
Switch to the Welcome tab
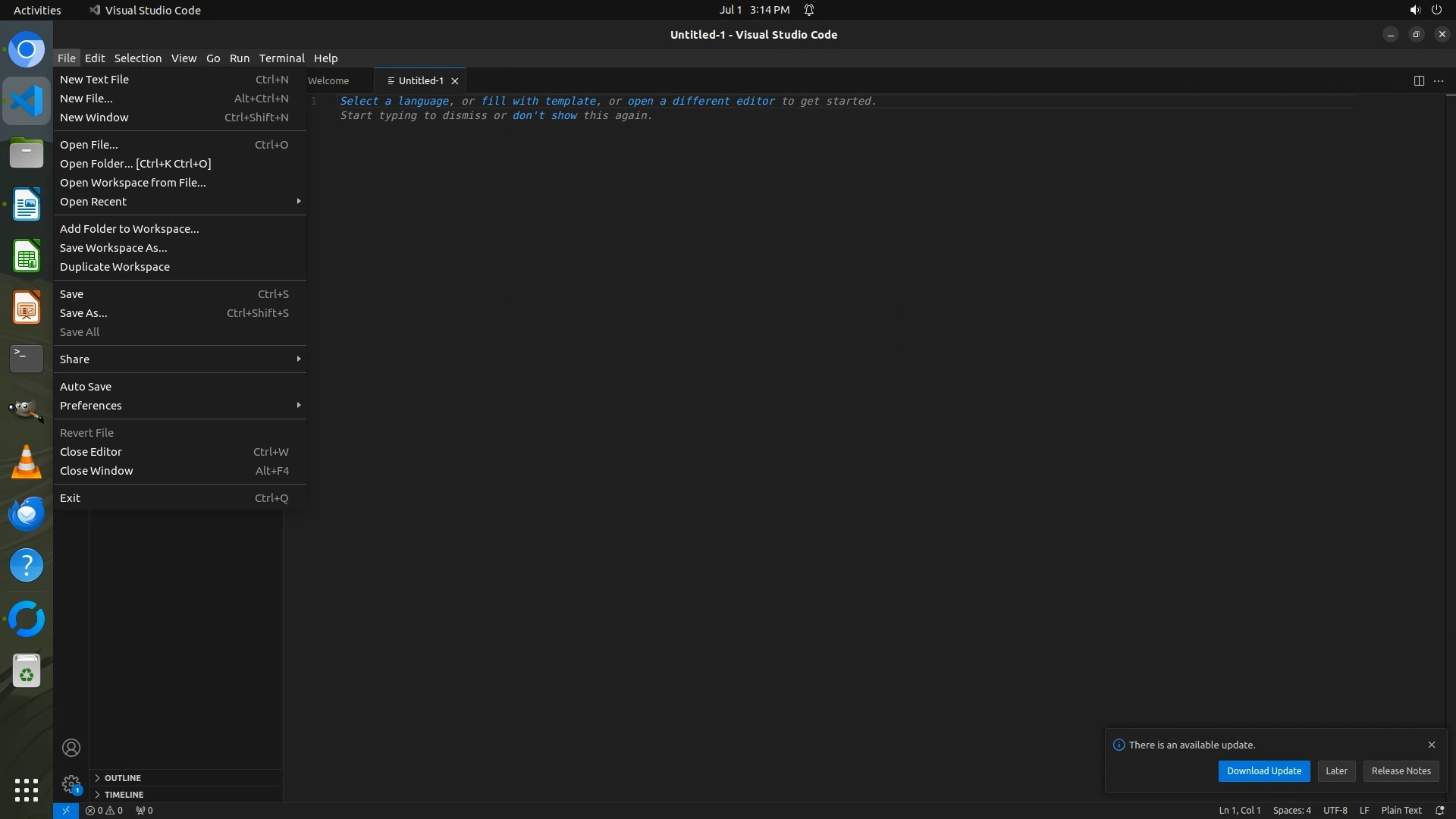point(328,81)
